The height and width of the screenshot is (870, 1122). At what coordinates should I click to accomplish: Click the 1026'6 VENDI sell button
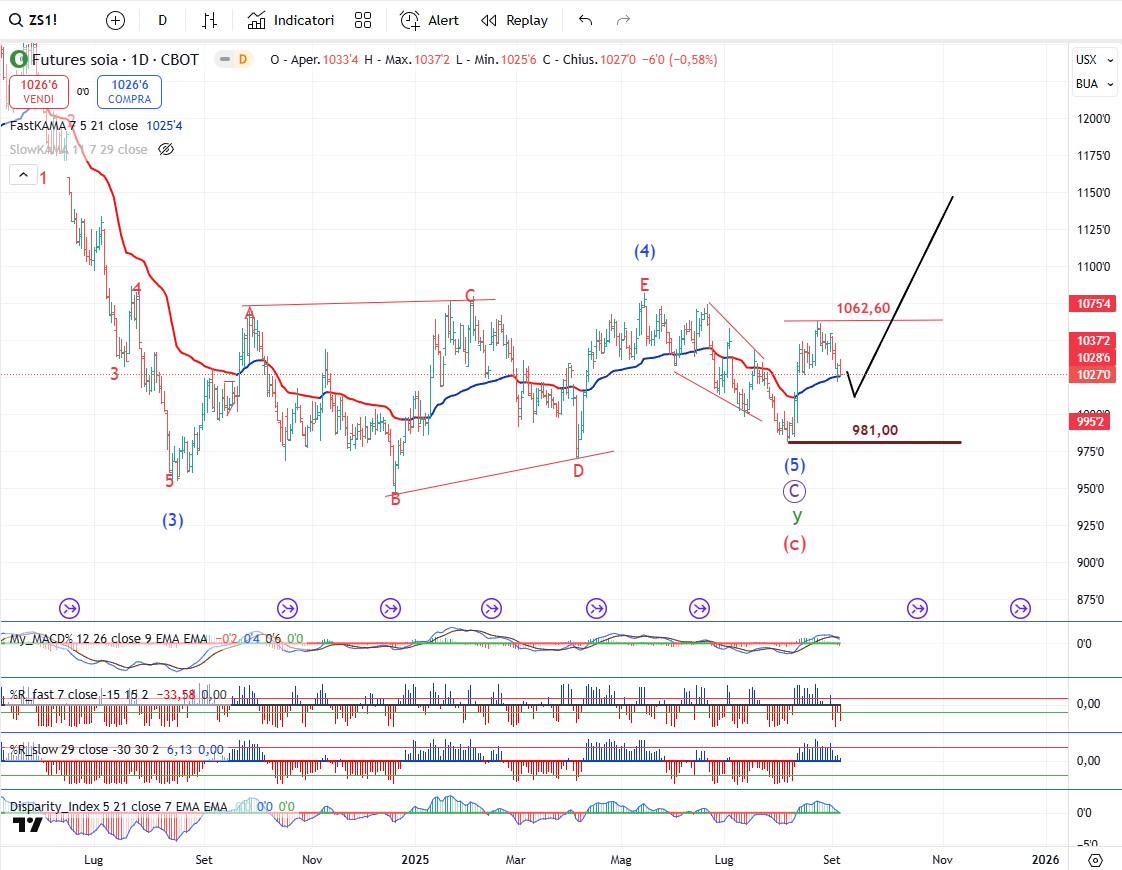tap(39, 92)
